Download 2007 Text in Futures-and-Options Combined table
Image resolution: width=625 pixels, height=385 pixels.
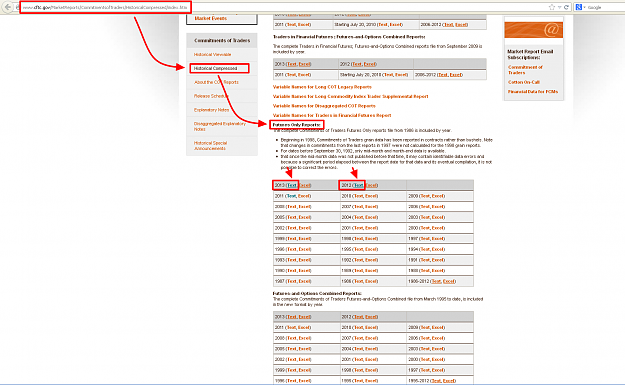[358, 338]
